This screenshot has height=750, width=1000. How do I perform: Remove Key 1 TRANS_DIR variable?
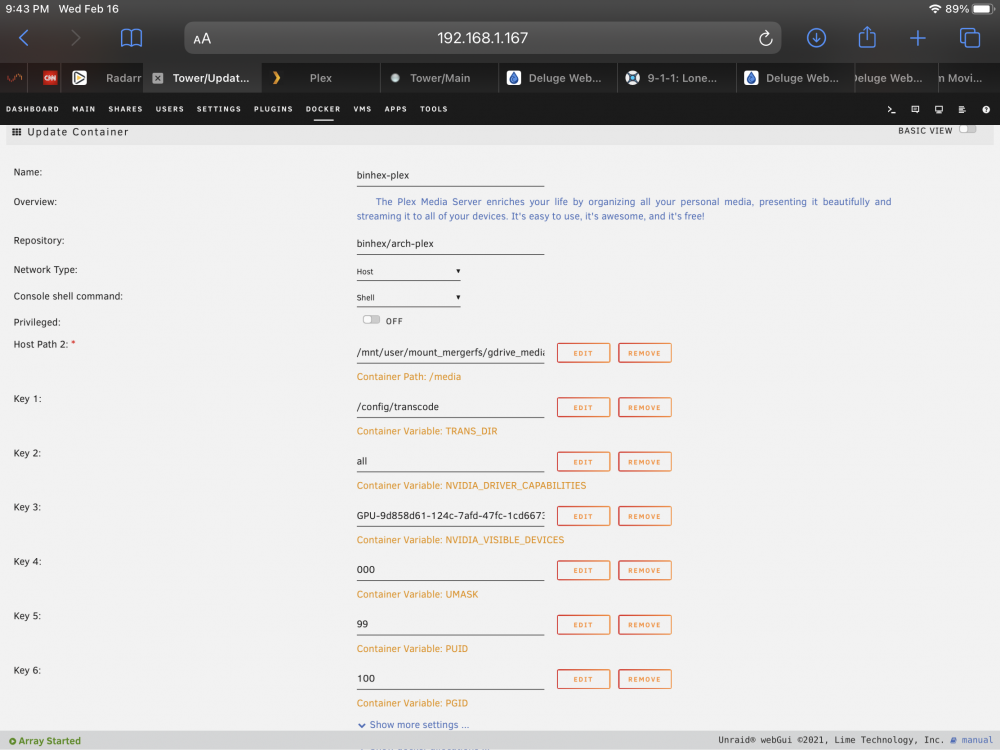645,408
